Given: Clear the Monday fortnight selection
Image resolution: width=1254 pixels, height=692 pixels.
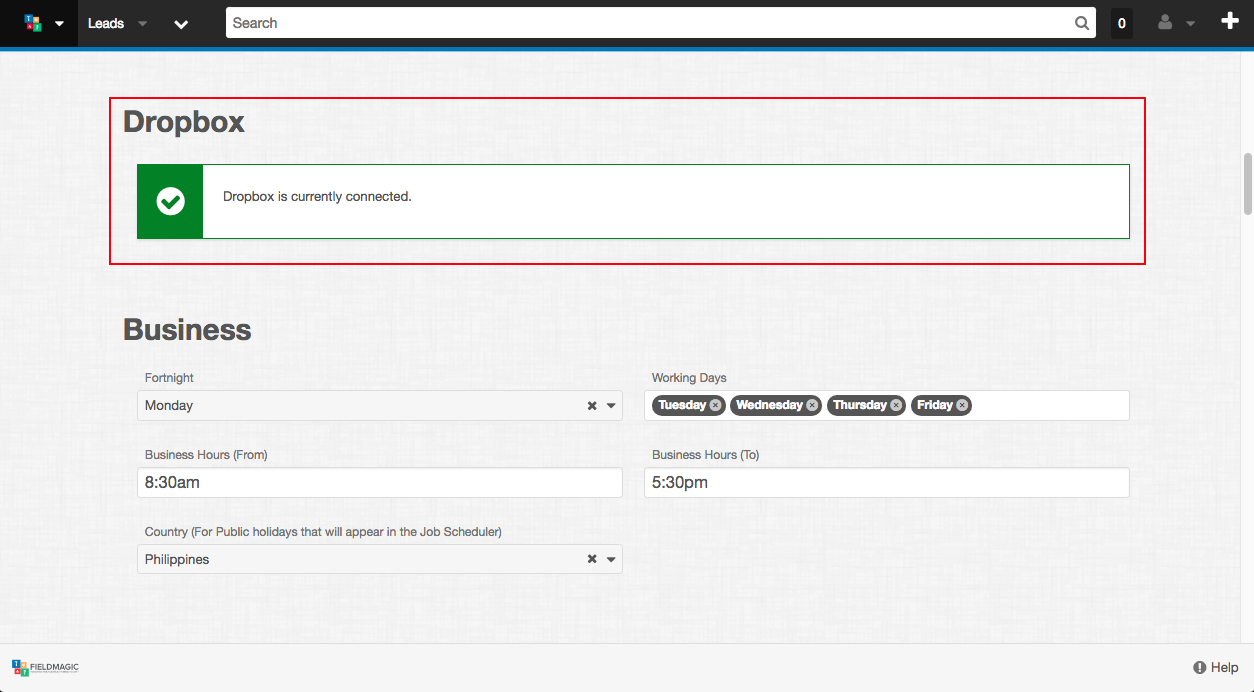Looking at the screenshot, I should [x=592, y=406].
